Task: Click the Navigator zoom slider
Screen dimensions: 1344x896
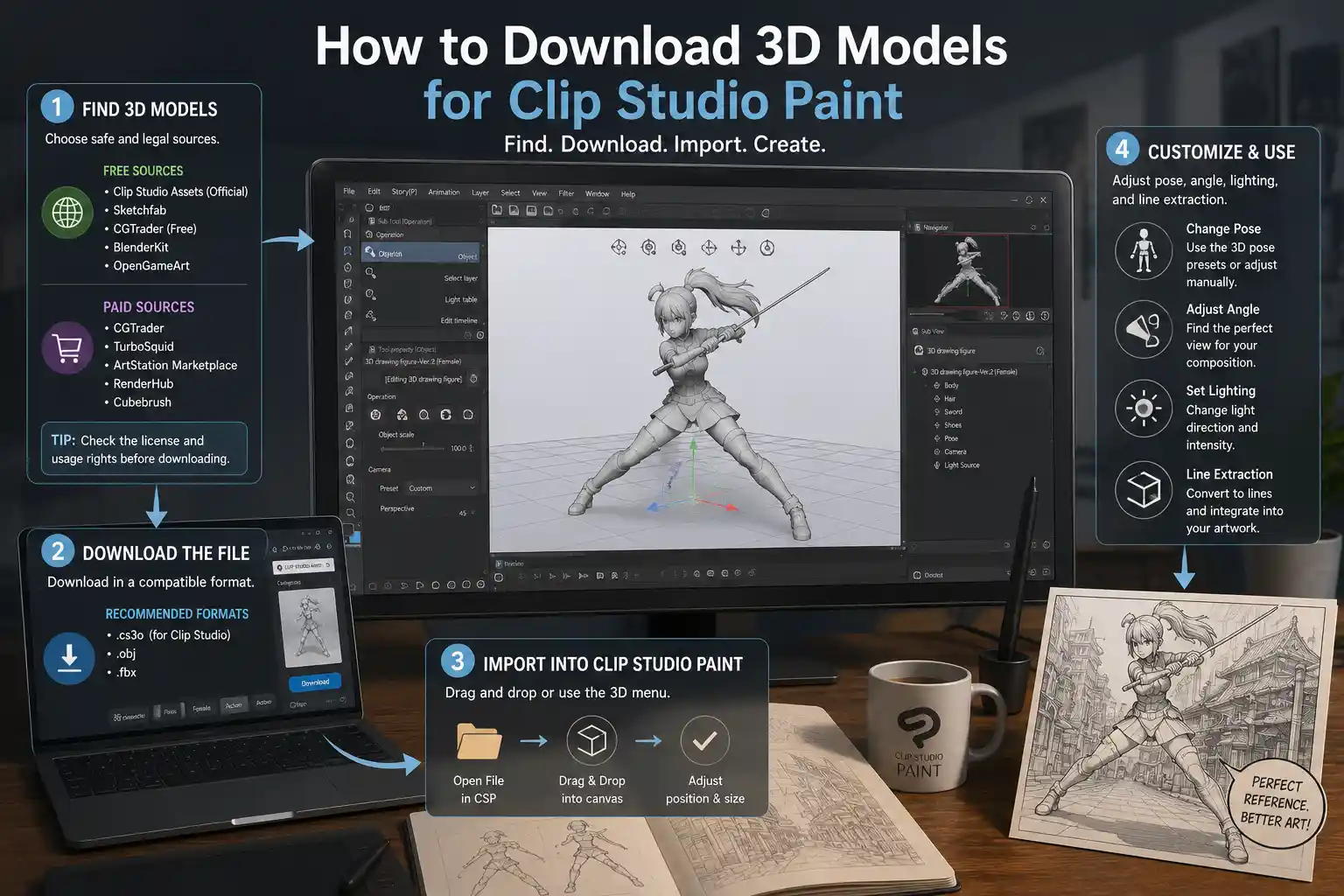Action: coord(945,314)
